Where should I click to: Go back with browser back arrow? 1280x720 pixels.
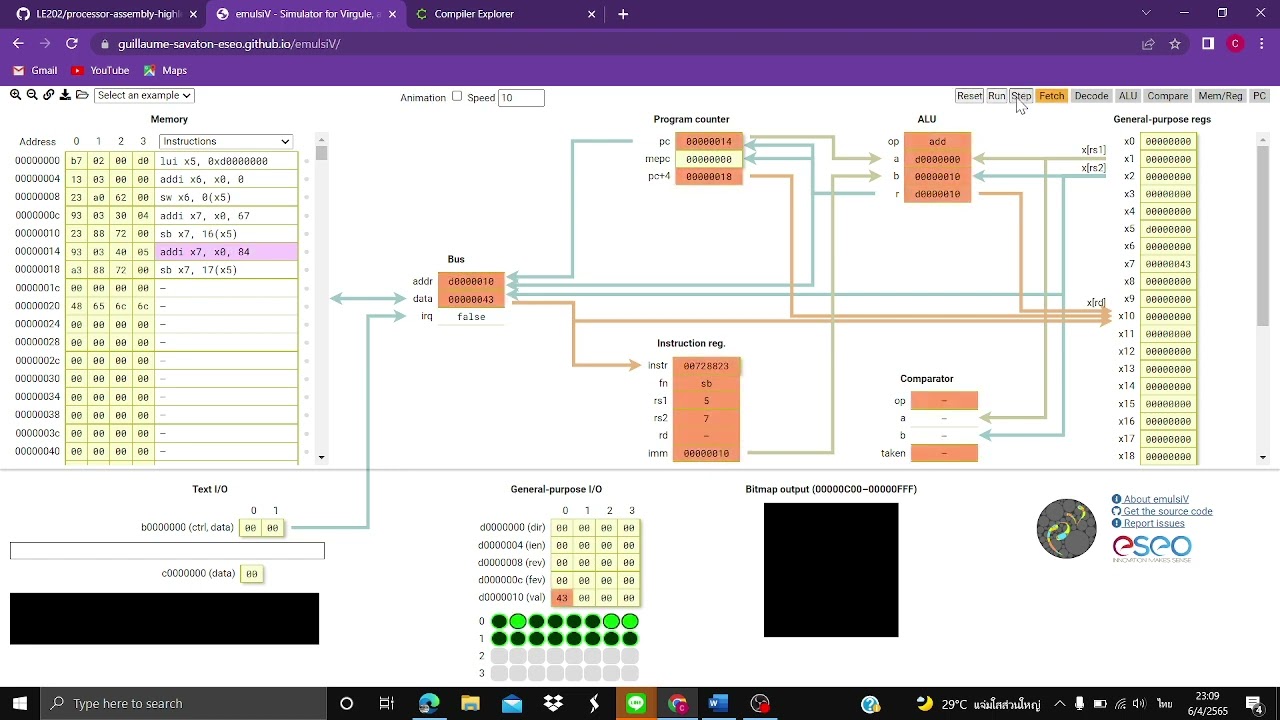click(18, 44)
